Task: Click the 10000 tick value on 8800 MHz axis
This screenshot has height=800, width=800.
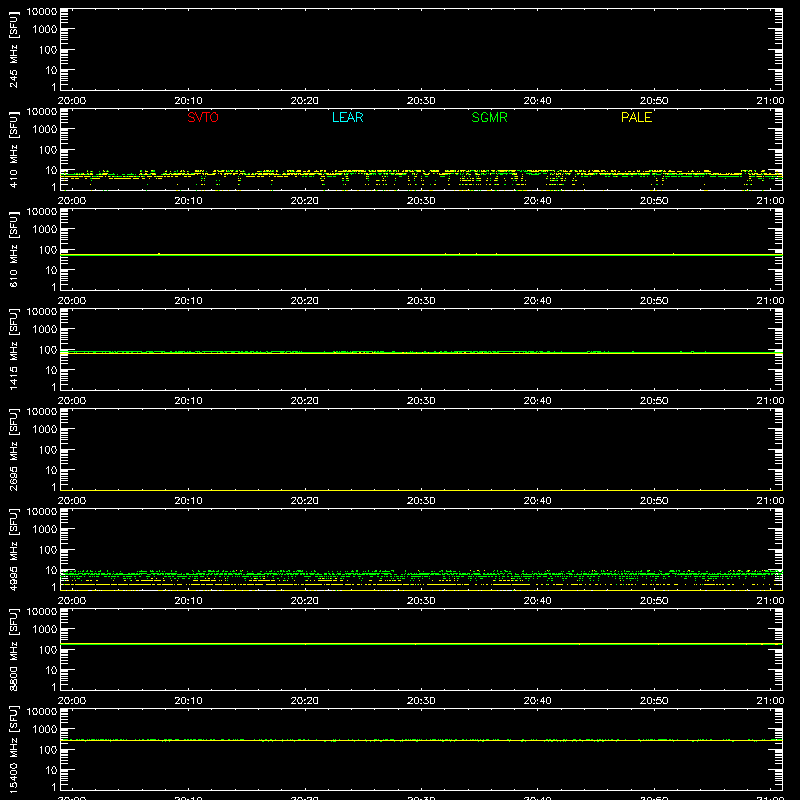Action: pos(42,612)
